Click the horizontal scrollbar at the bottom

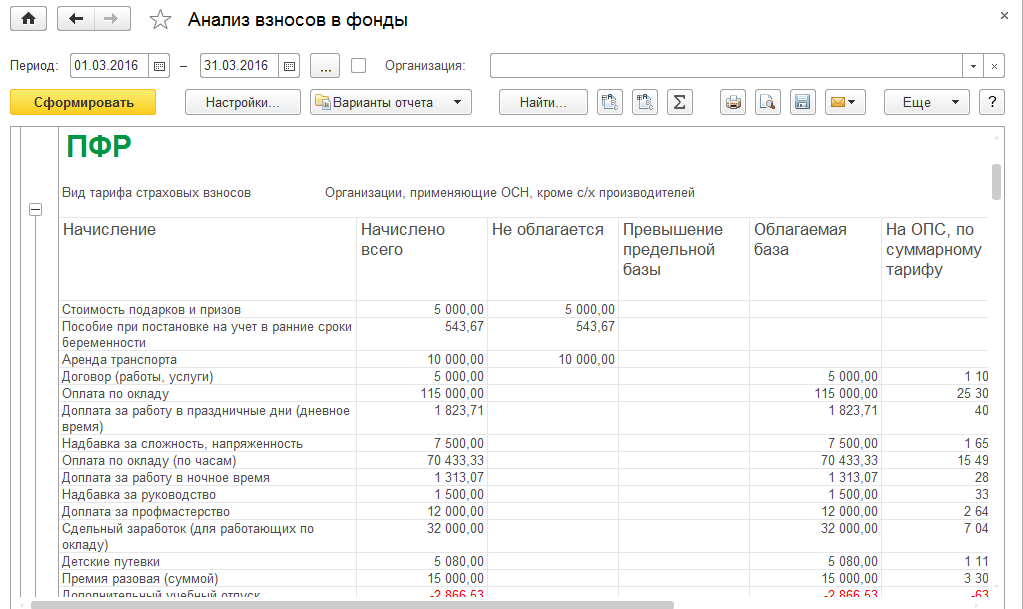[x=352, y=604]
